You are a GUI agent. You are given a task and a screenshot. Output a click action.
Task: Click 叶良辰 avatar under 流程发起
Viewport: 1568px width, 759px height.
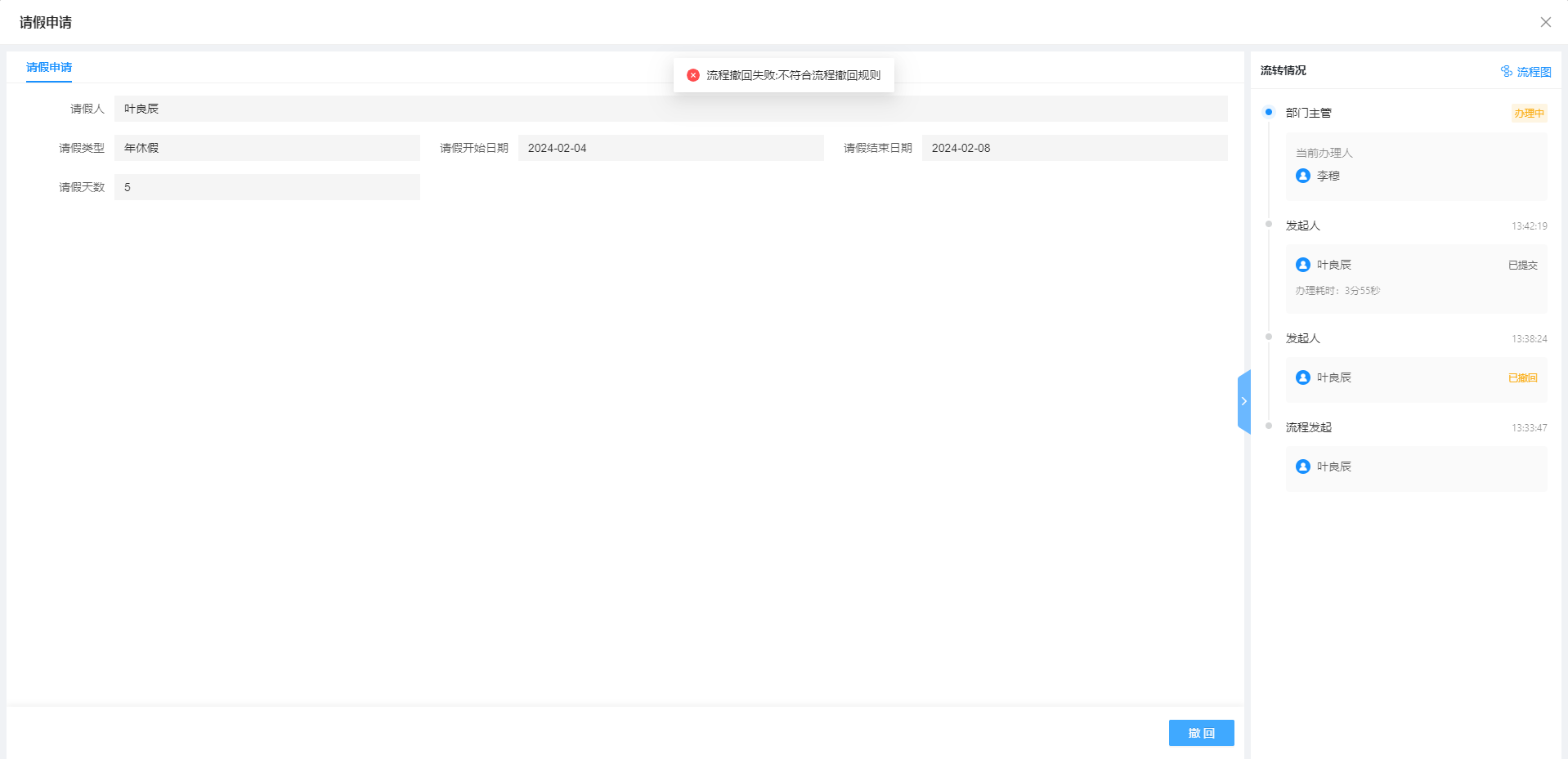pos(1303,467)
